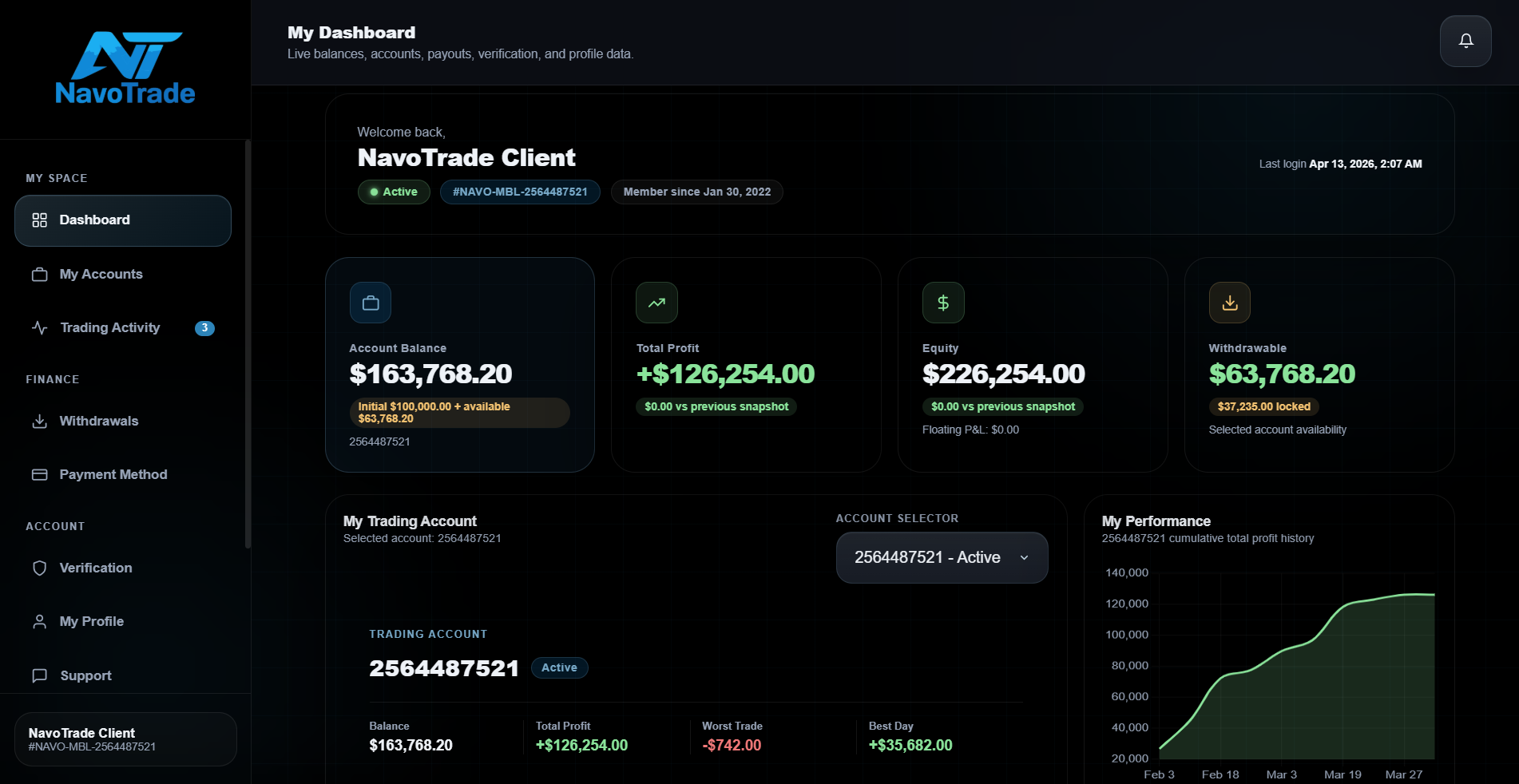
Task: Click the performance chart line area
Action: (x=1297, y=676)
